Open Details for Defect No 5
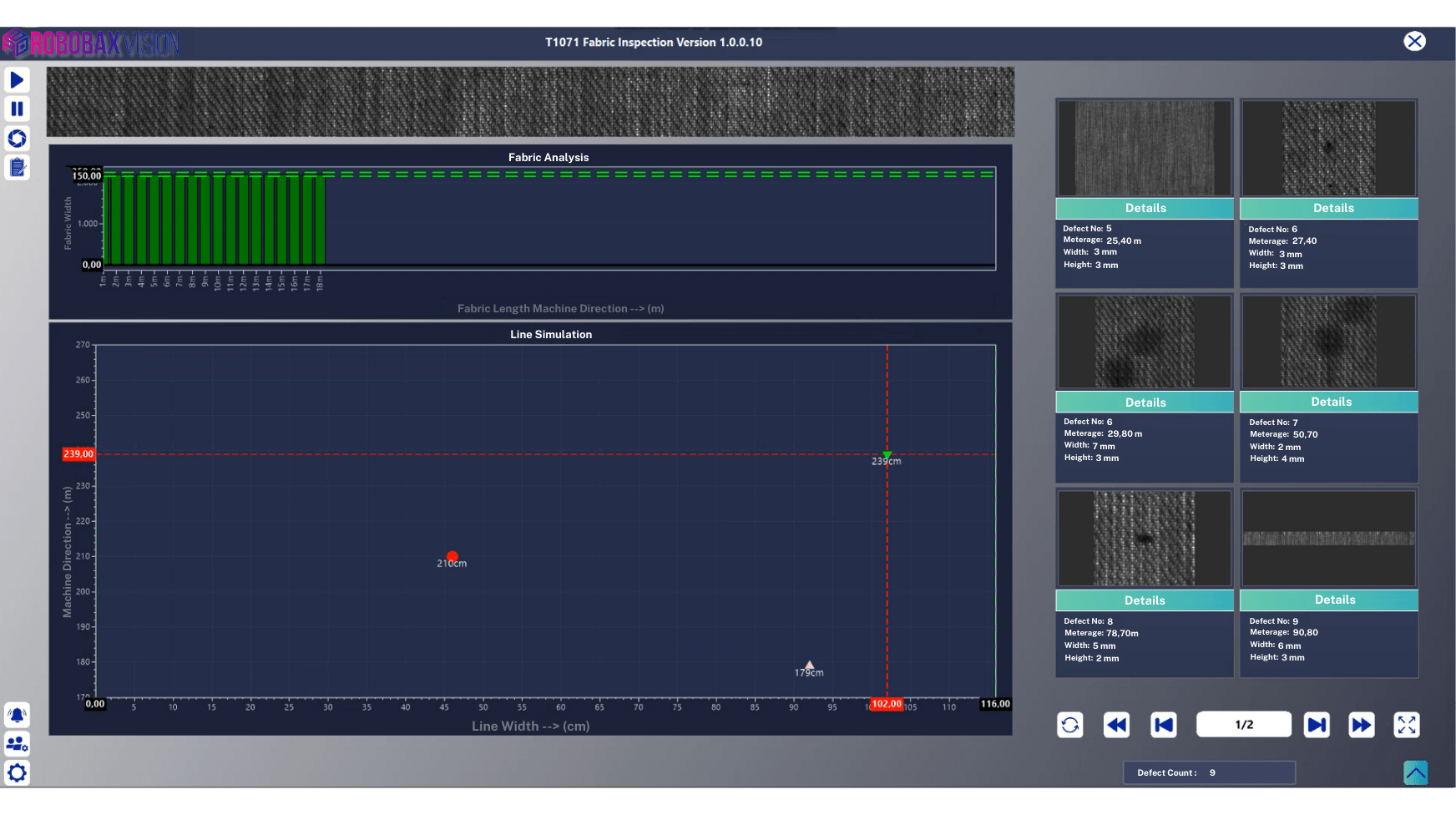 point(1145,208)
